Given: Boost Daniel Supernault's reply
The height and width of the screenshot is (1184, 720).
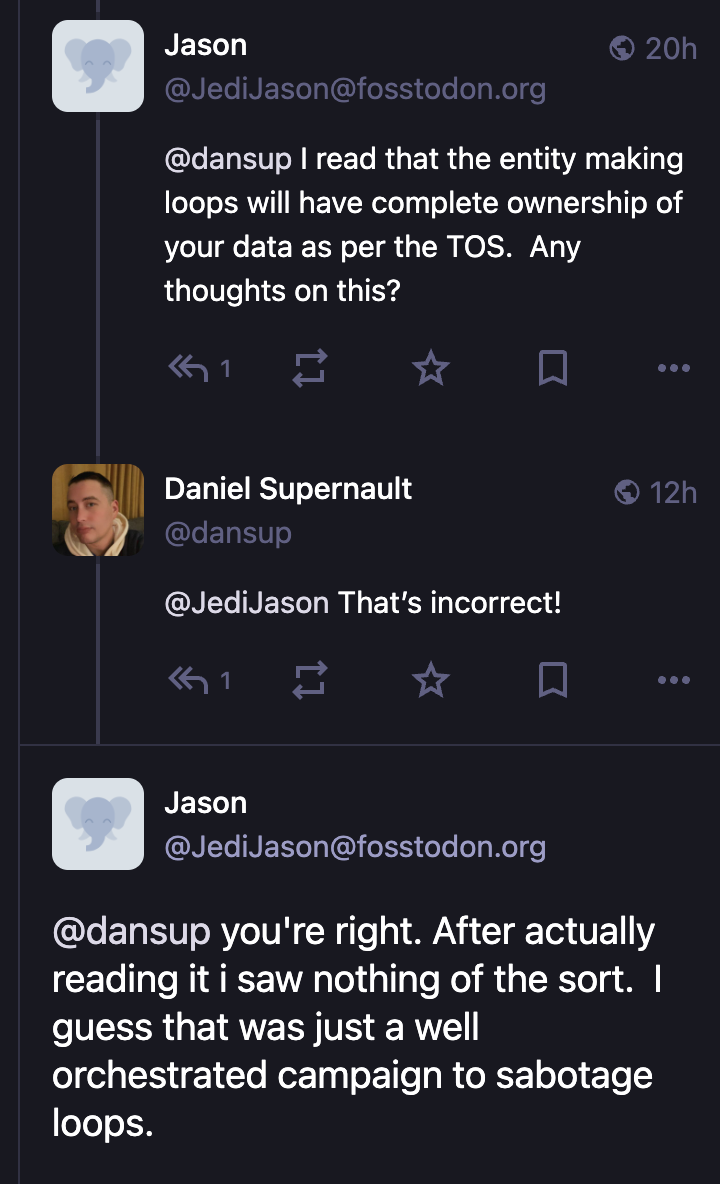Looking at the screenshot, I should pyautogui.click(x=309, y=681).
